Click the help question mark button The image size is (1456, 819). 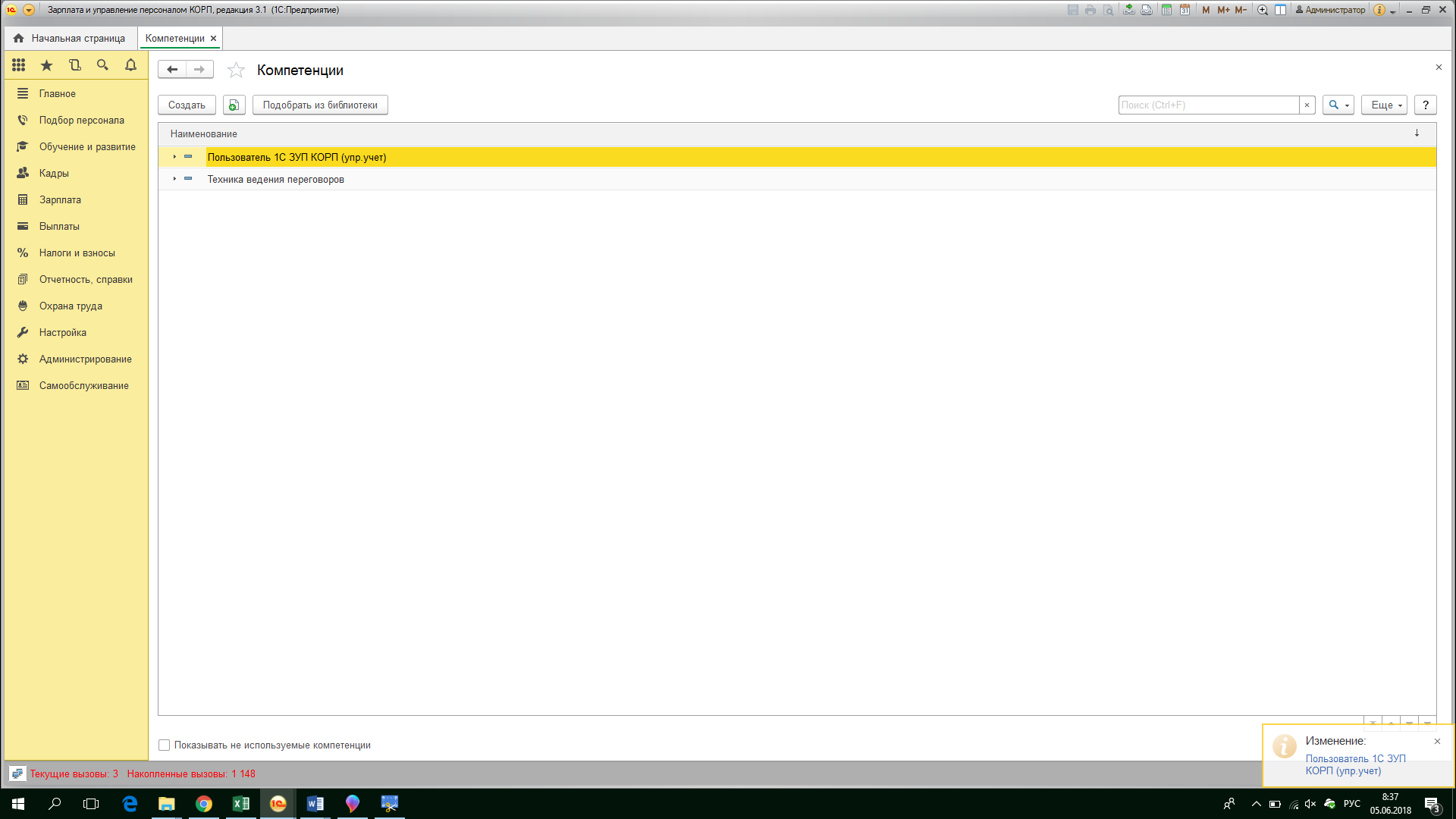(1426, 105)
